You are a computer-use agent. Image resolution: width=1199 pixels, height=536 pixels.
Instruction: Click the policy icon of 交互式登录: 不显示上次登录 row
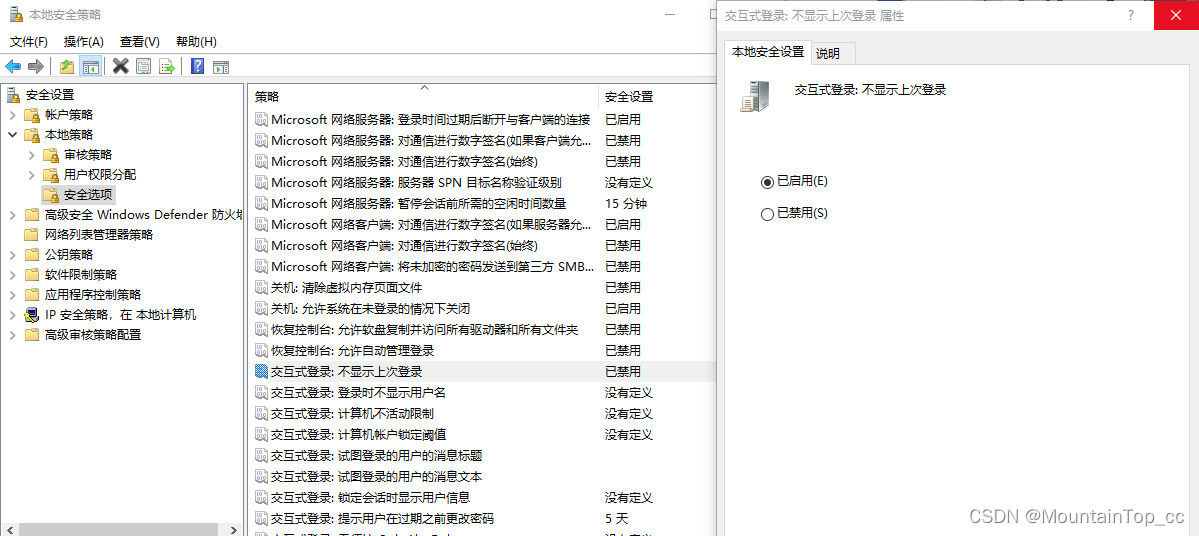(261, 372)
